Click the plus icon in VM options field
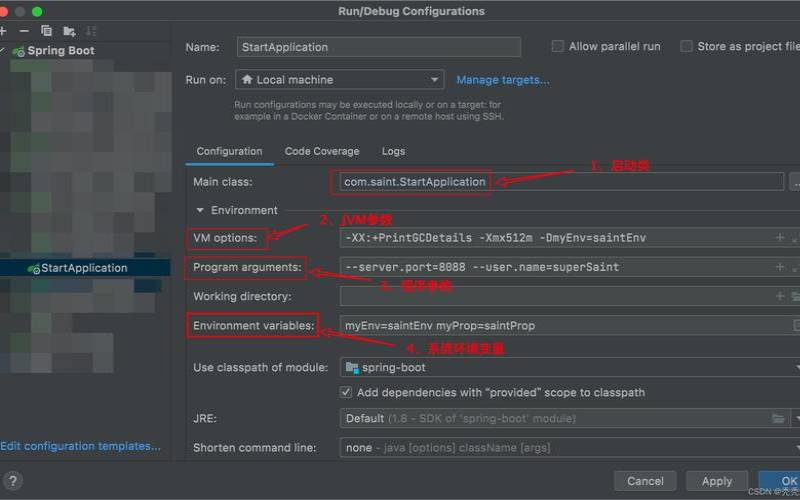 coord(780,238)
